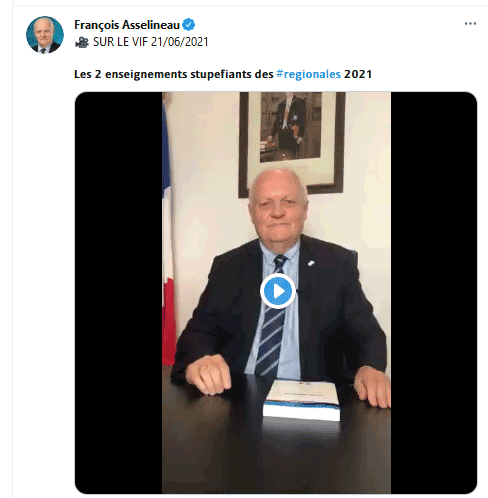Click the video's left black letterbox bar
The height and width of the screenshot is (498, 488).
(x=119, y=293)
